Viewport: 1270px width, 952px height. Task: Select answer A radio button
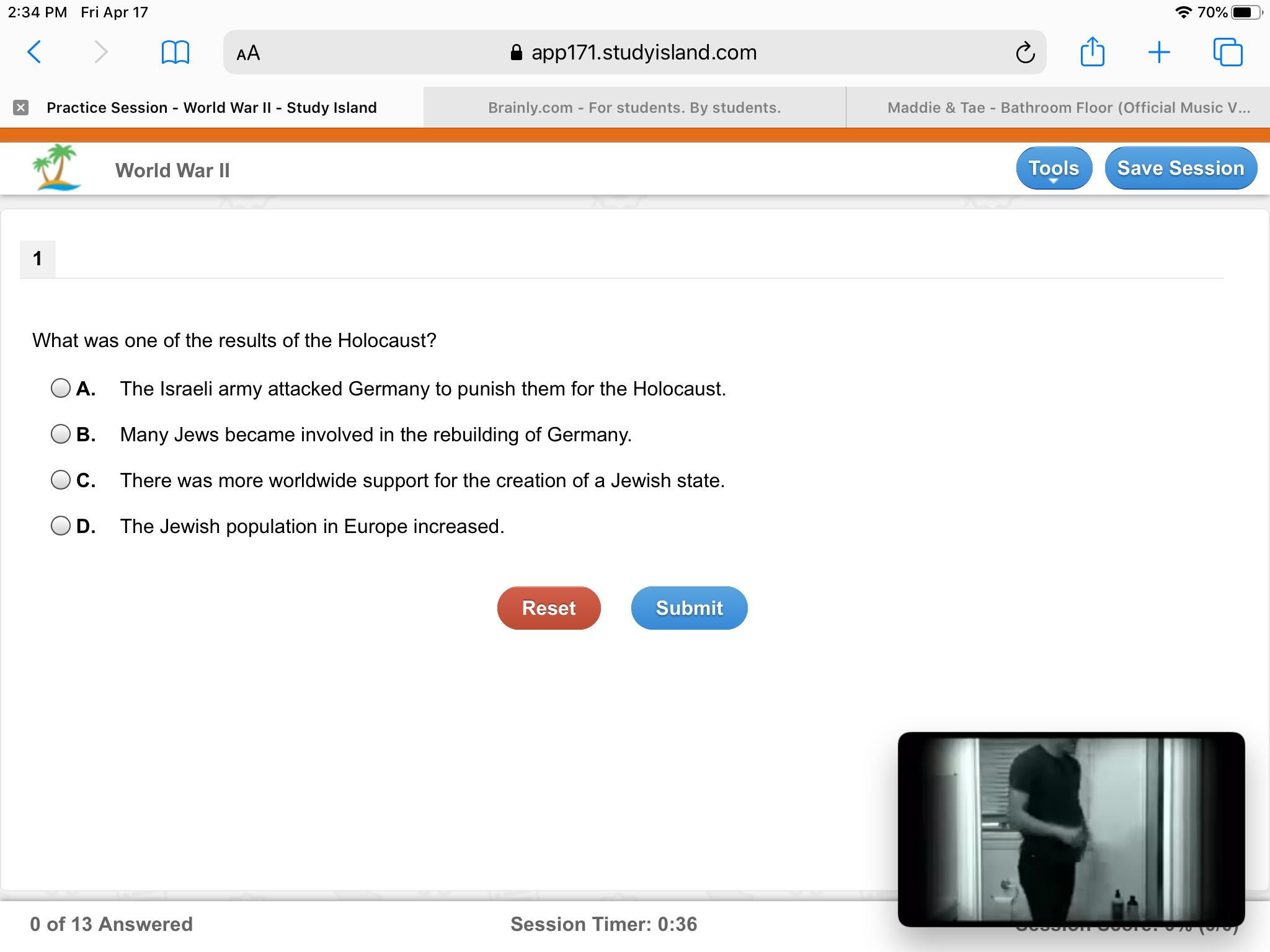61,389
